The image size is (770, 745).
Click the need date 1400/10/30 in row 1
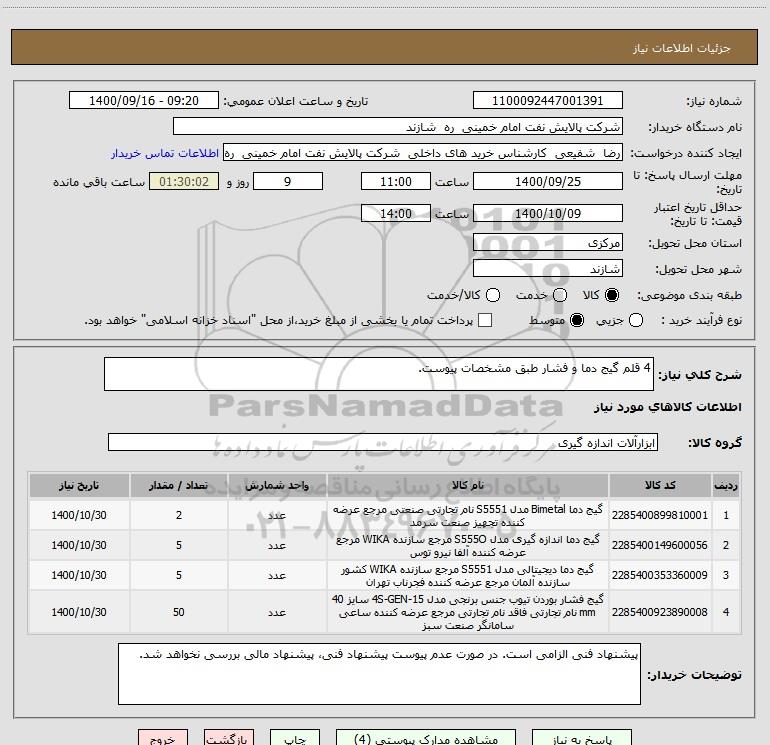(79, 515)
